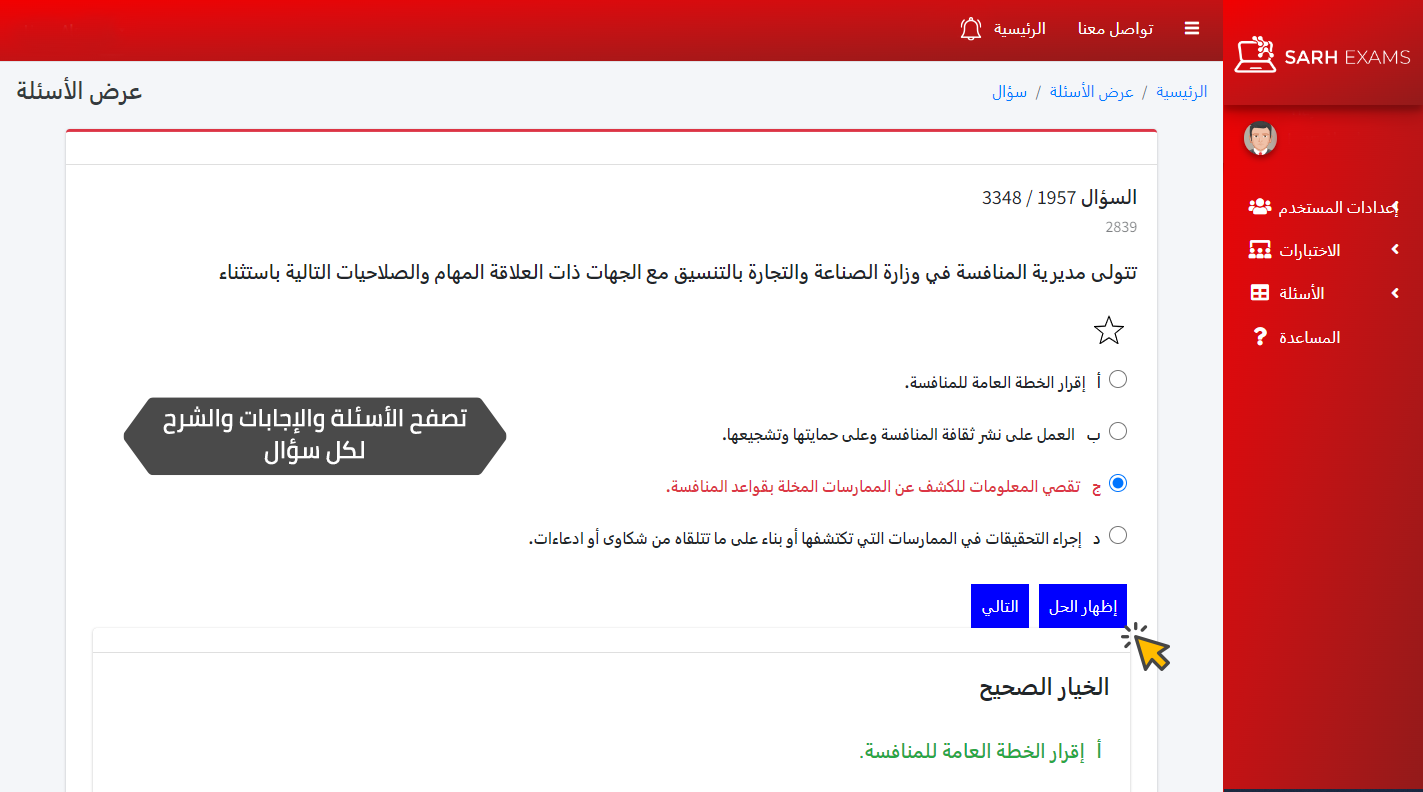Open عرض الأسئلة breadcrumb link
1423x792 pixels.
click(1091, 92)
